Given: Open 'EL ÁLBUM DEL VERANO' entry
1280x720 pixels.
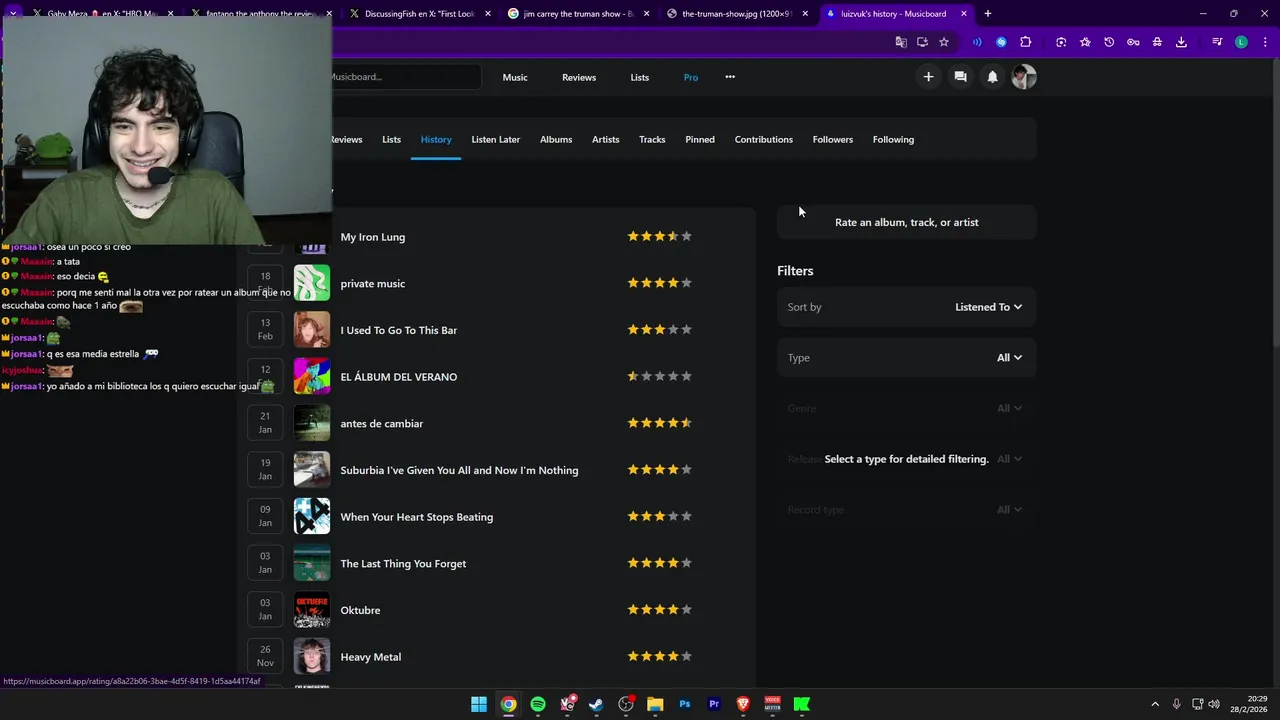Looking at the screenshot, I should (x=399, y=377).
